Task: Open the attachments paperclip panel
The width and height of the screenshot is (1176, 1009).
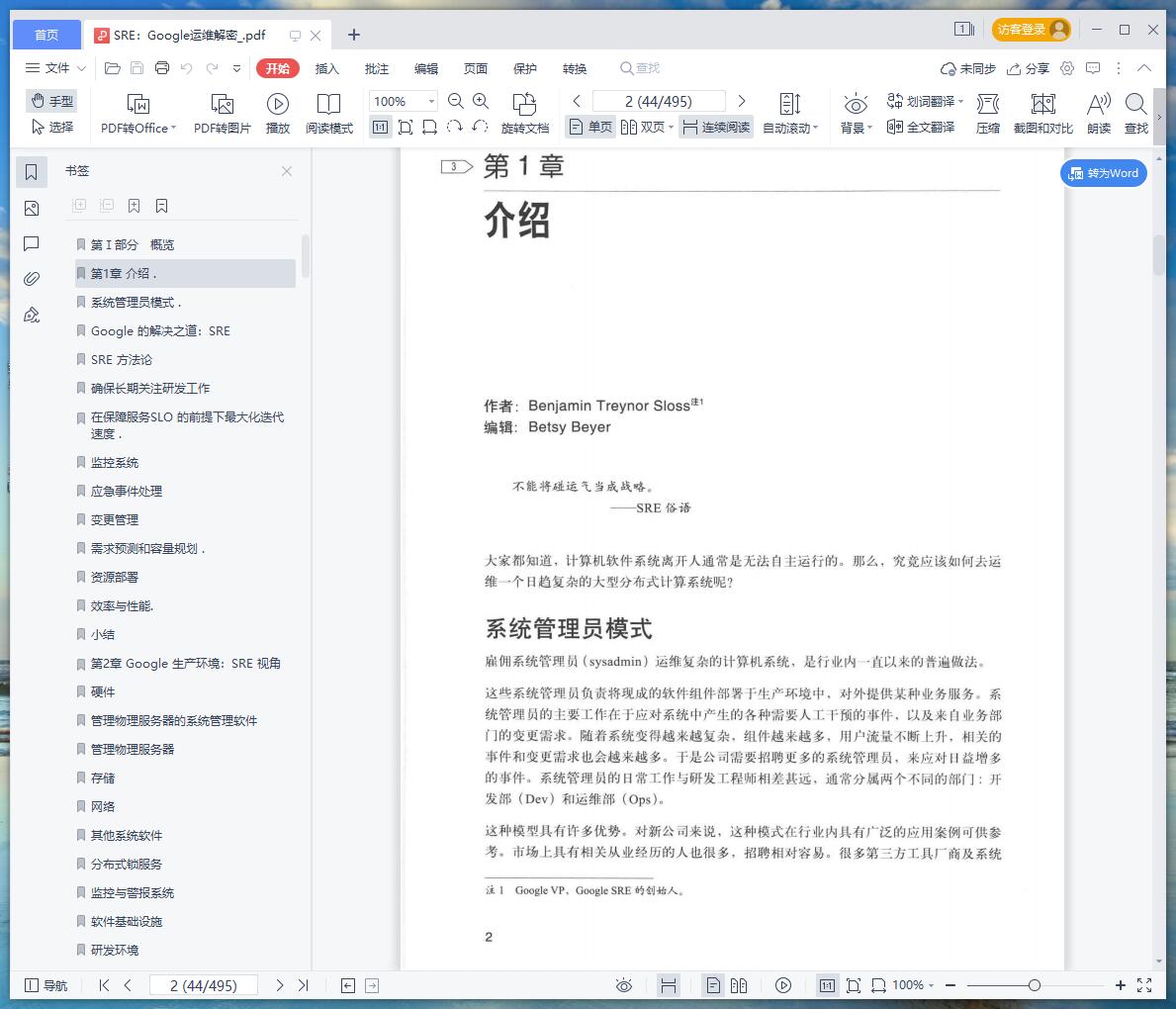Action: (x=32, y=279)
